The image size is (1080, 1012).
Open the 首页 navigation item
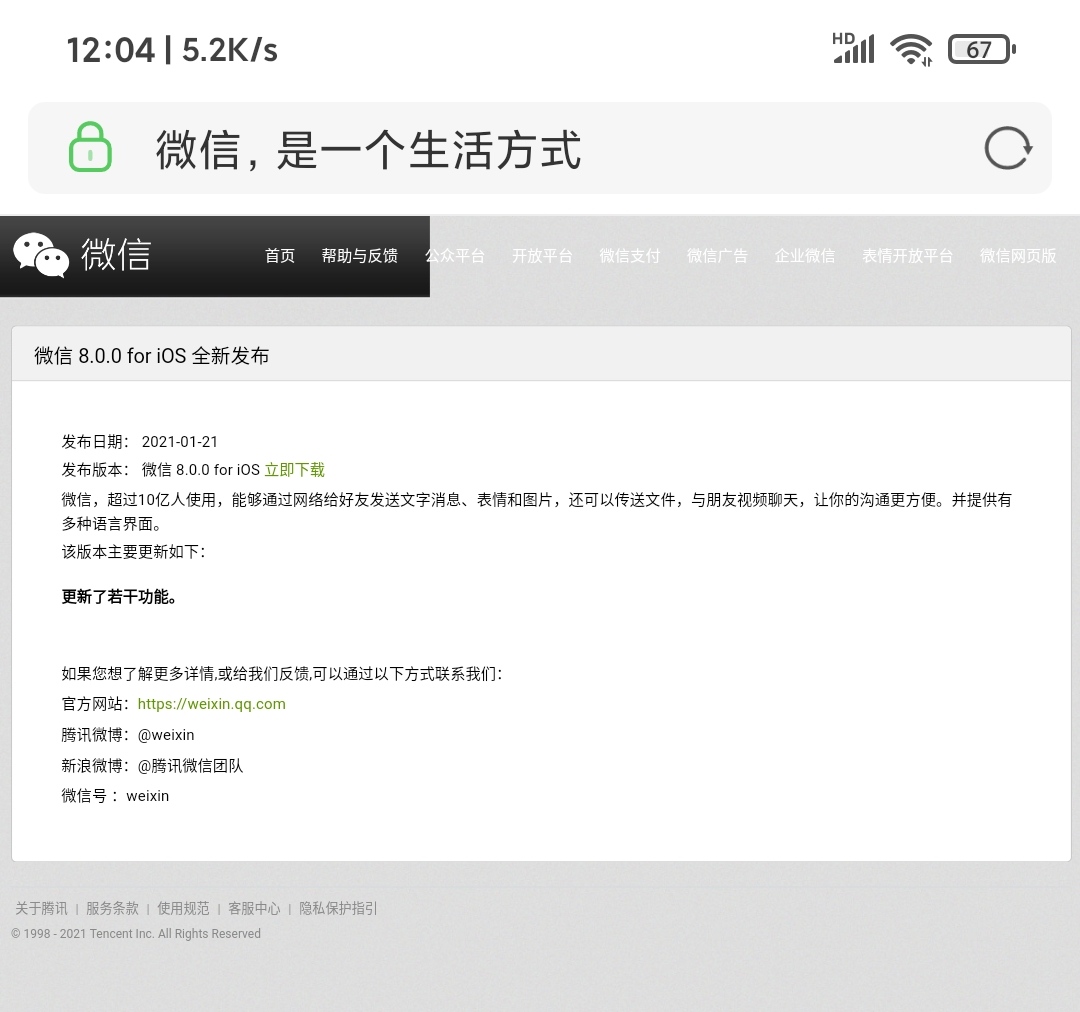tap(279, 256)
